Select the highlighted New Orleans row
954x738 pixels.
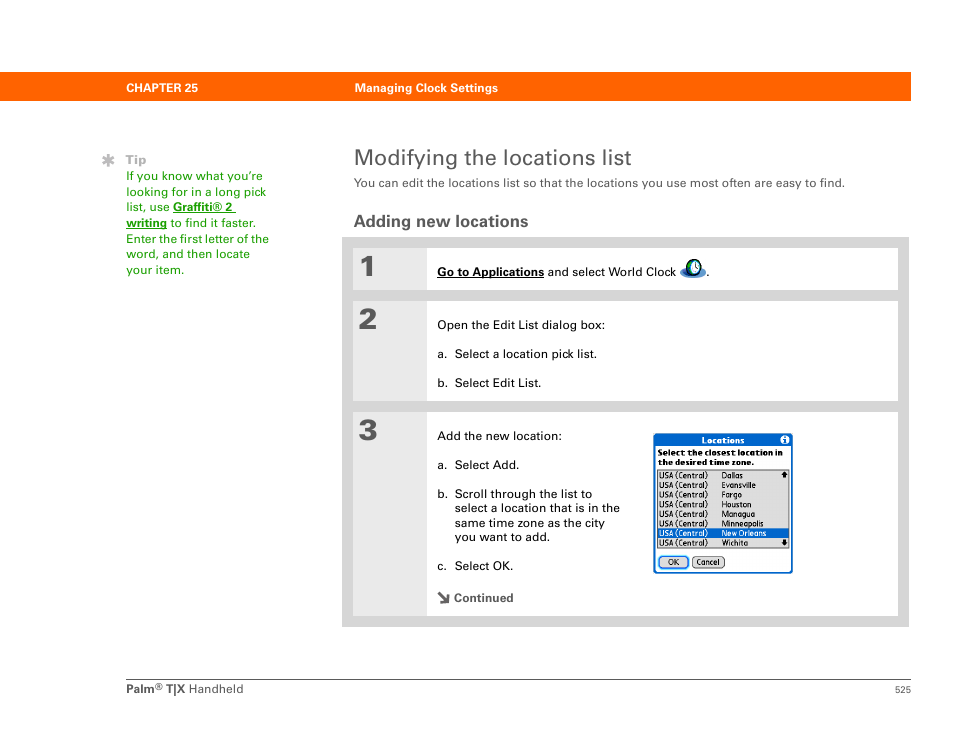click(x=723, y=533)
